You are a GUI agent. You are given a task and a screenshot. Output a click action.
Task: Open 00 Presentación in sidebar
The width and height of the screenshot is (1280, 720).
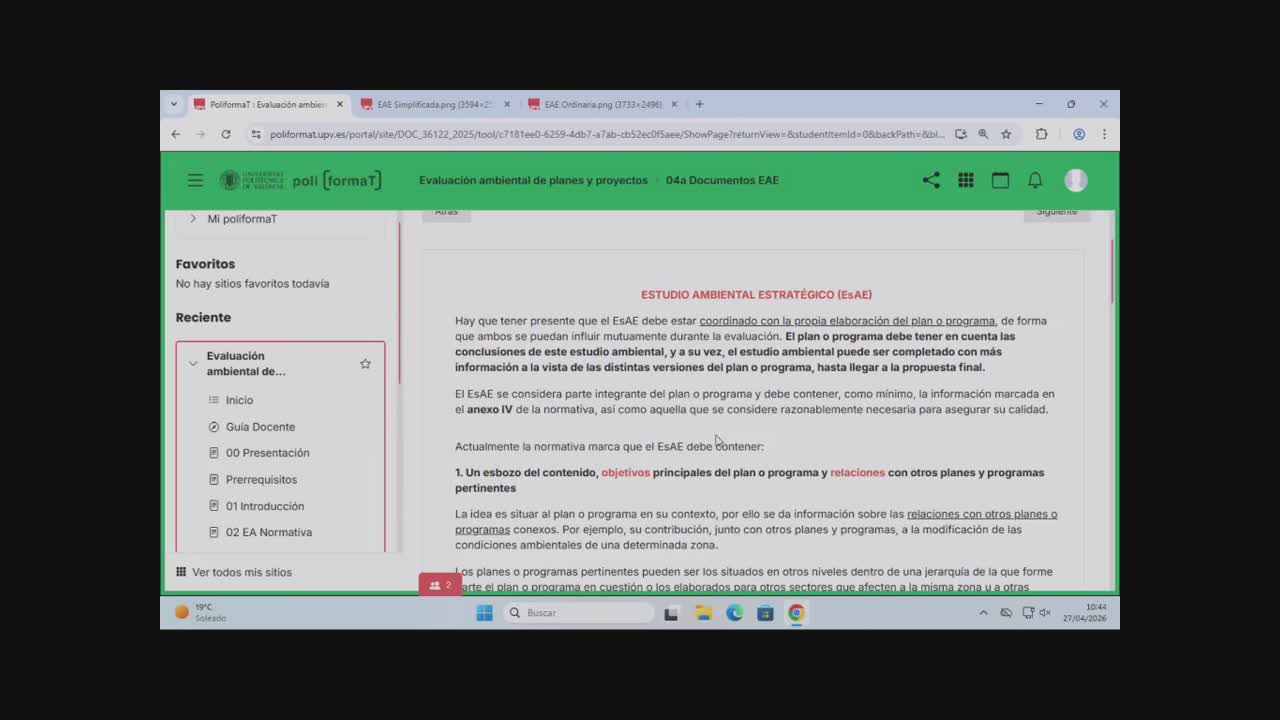pos(267,453)
